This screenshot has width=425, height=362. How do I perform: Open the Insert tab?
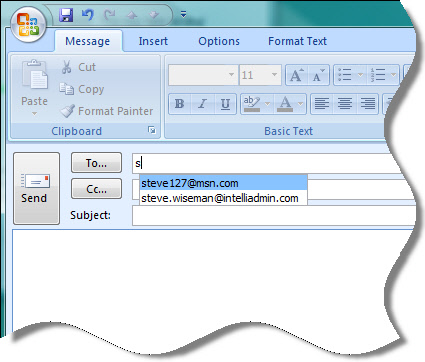[x=153, y=41]
